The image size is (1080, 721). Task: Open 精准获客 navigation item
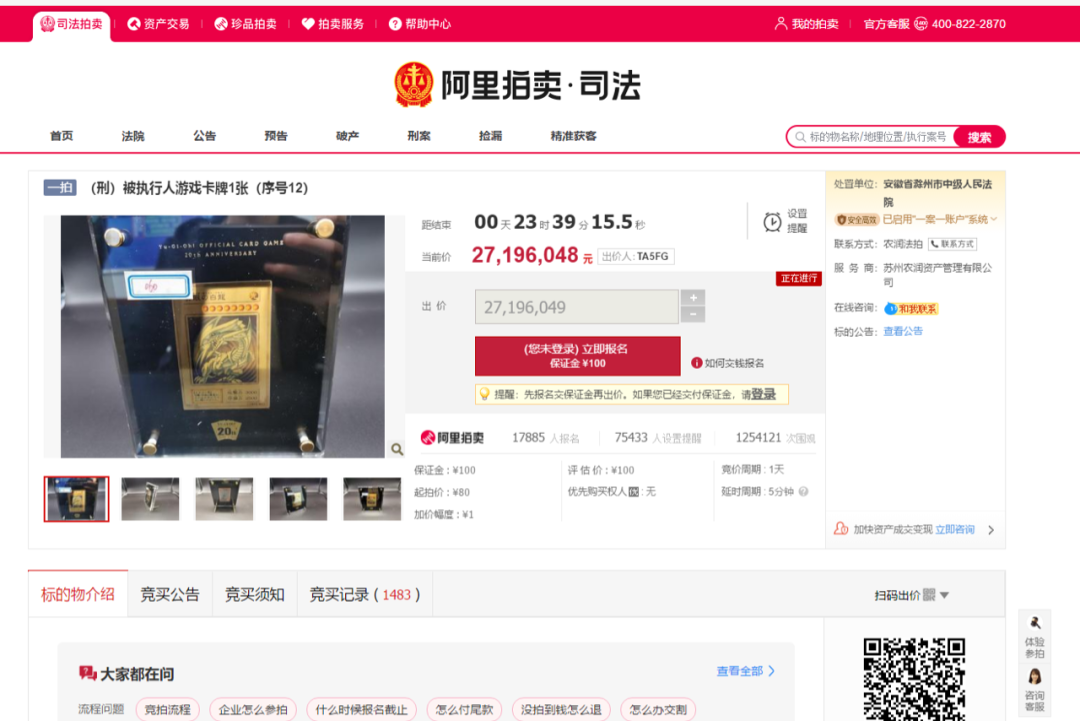[574, 136]
